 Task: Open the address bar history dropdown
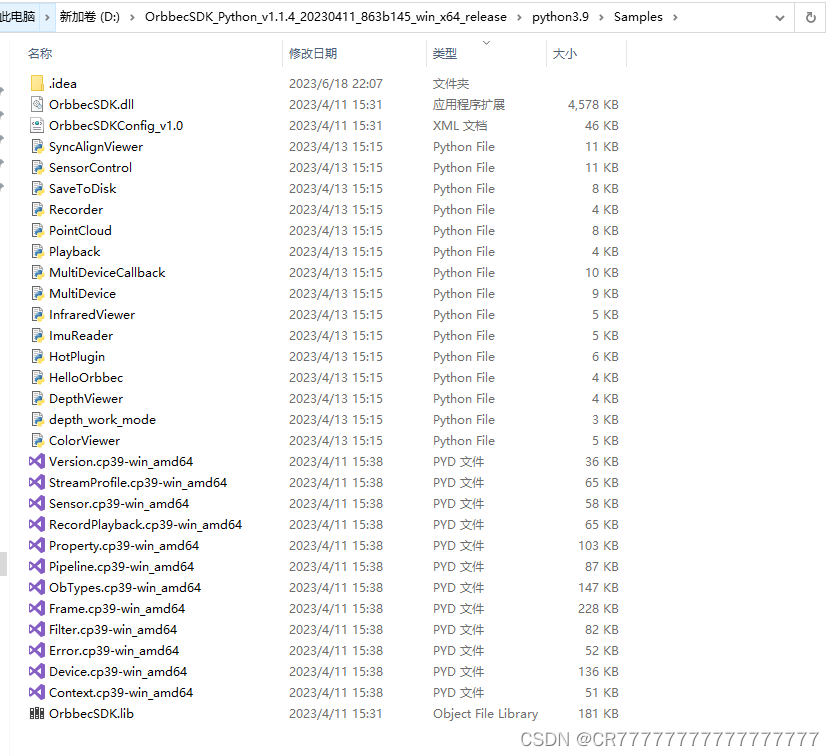(x=780, y=18)
